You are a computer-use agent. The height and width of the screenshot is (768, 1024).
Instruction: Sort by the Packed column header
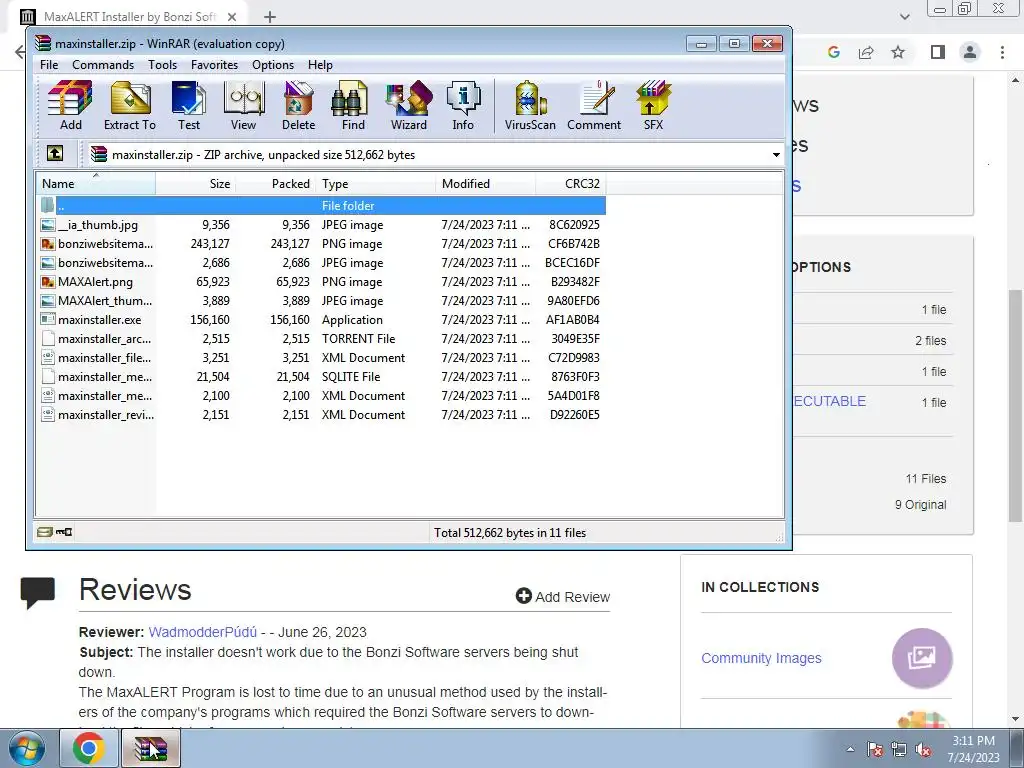[276, 184]
